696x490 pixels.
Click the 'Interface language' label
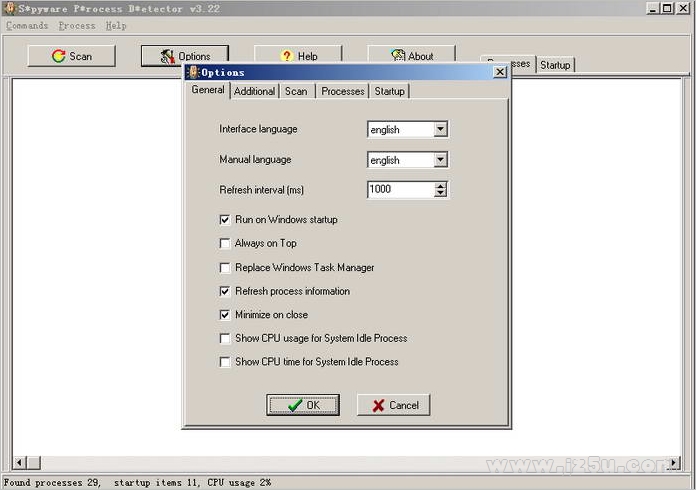tap(258, 129)
